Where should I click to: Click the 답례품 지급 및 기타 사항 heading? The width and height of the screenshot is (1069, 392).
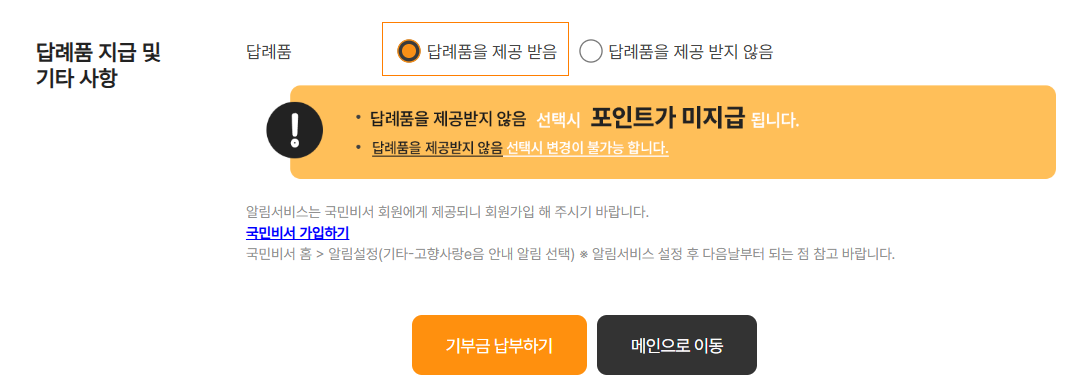(98, 65)
